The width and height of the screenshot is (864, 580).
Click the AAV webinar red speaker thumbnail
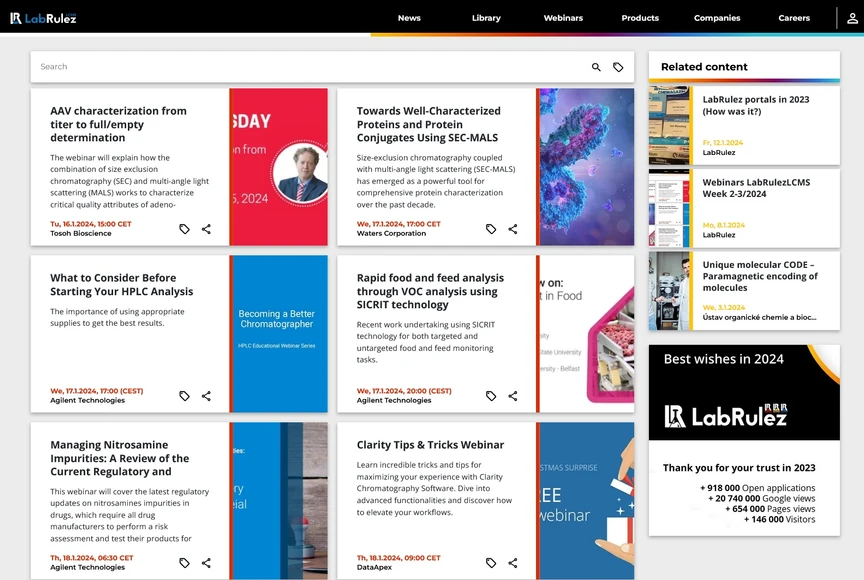coord(279,167)
